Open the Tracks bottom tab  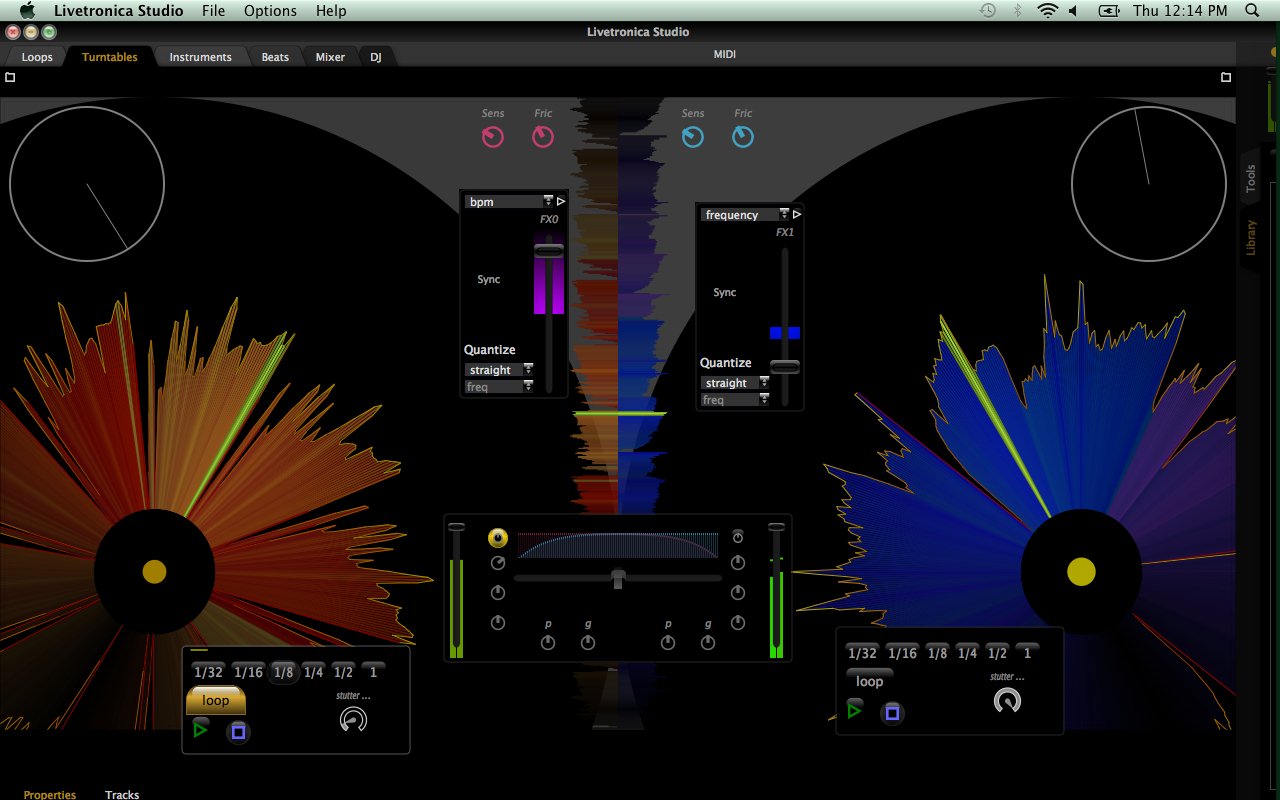[122, 794]
